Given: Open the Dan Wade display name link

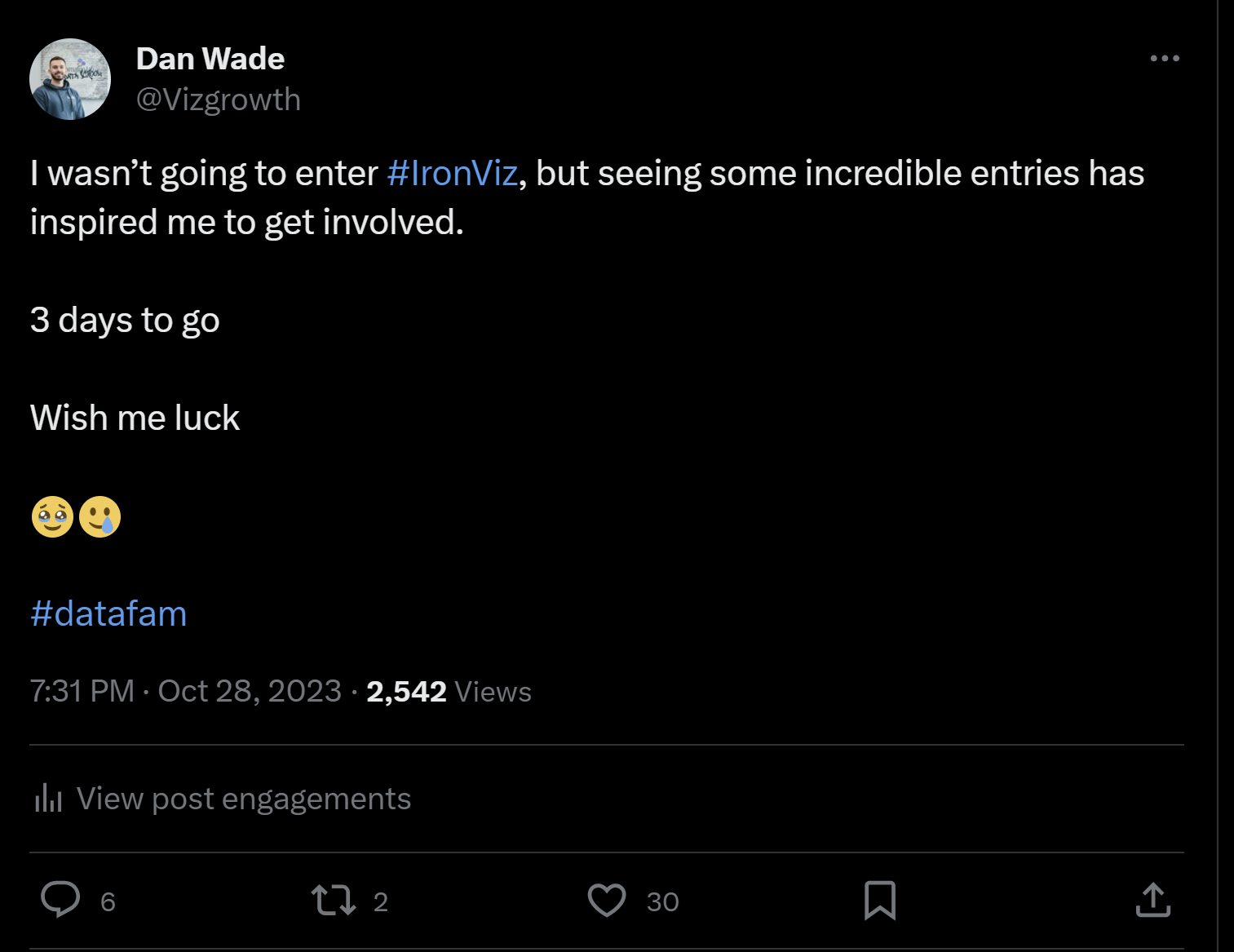Looking at the screenshot, I should coord(210,59).
